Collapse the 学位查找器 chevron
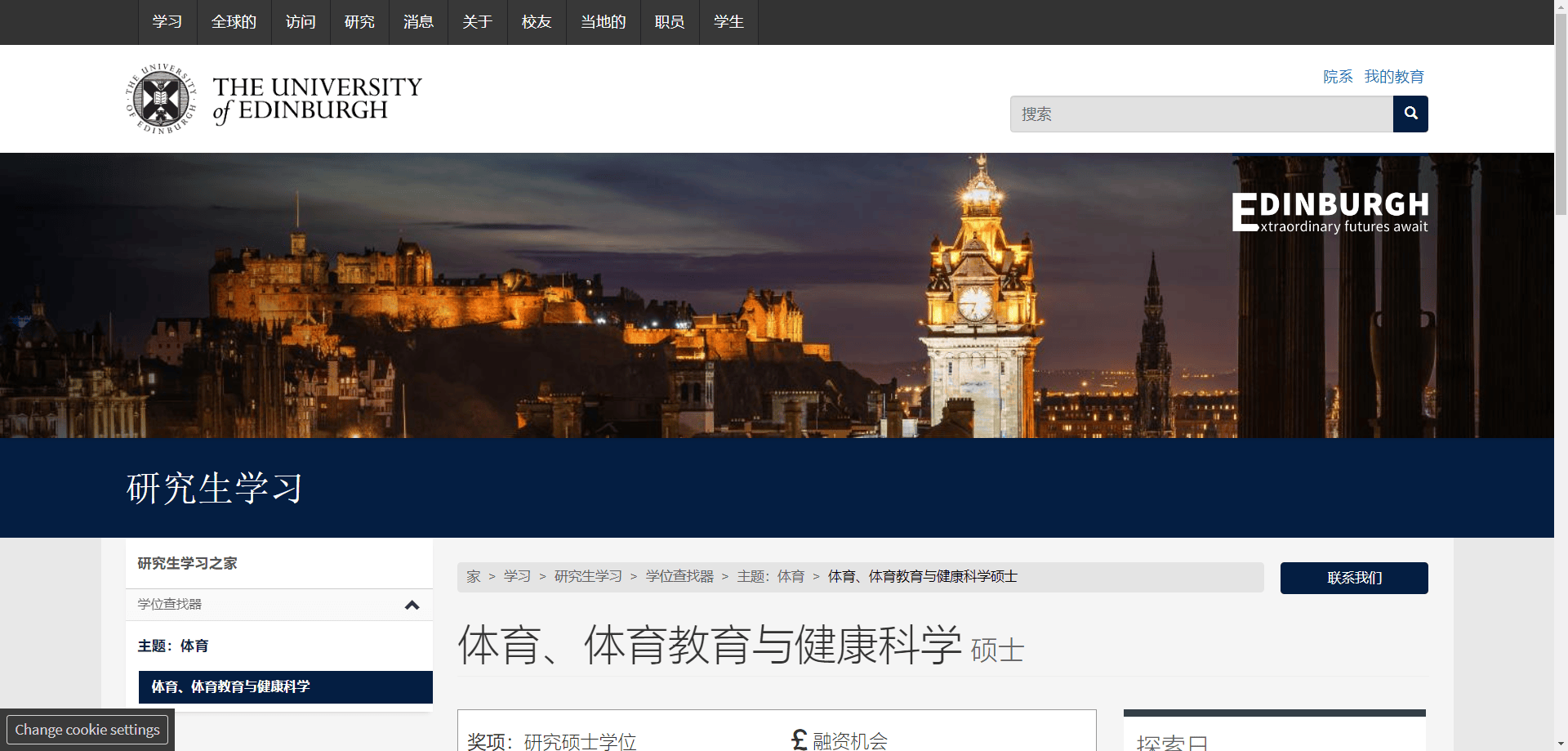The width and height of the screenshot is (1568, 751). (x=412, y=605)
